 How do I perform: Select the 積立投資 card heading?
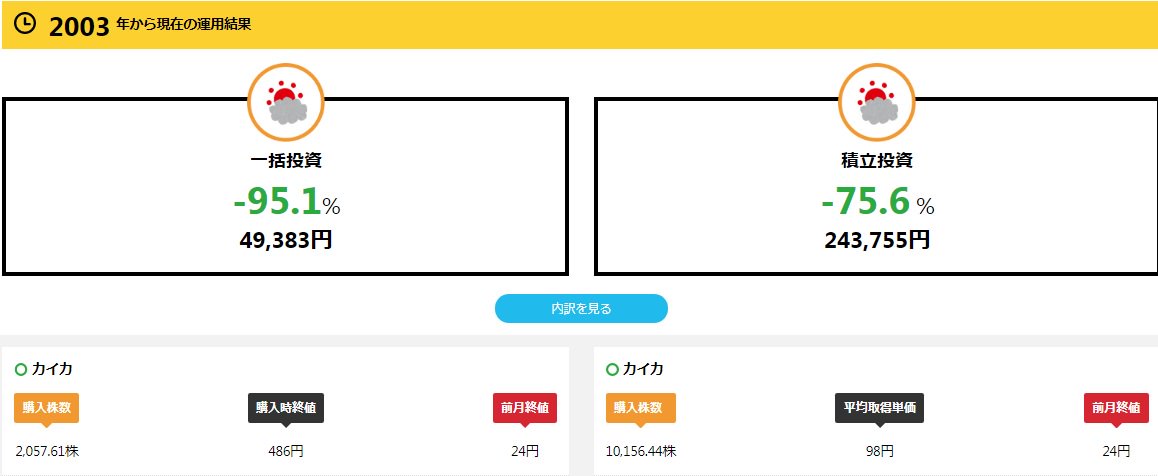click(877, 160)
